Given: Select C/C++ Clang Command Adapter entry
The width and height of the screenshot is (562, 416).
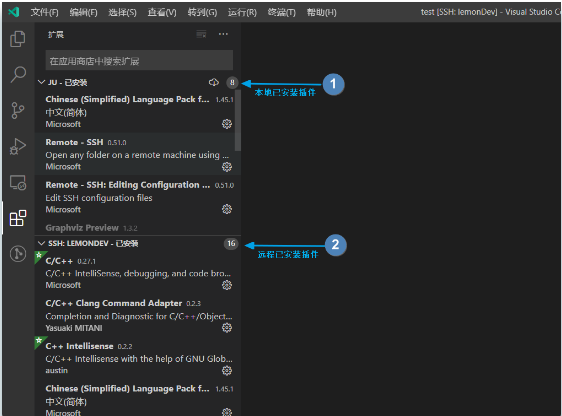Looking at the screenshot, I should (138, 315).
